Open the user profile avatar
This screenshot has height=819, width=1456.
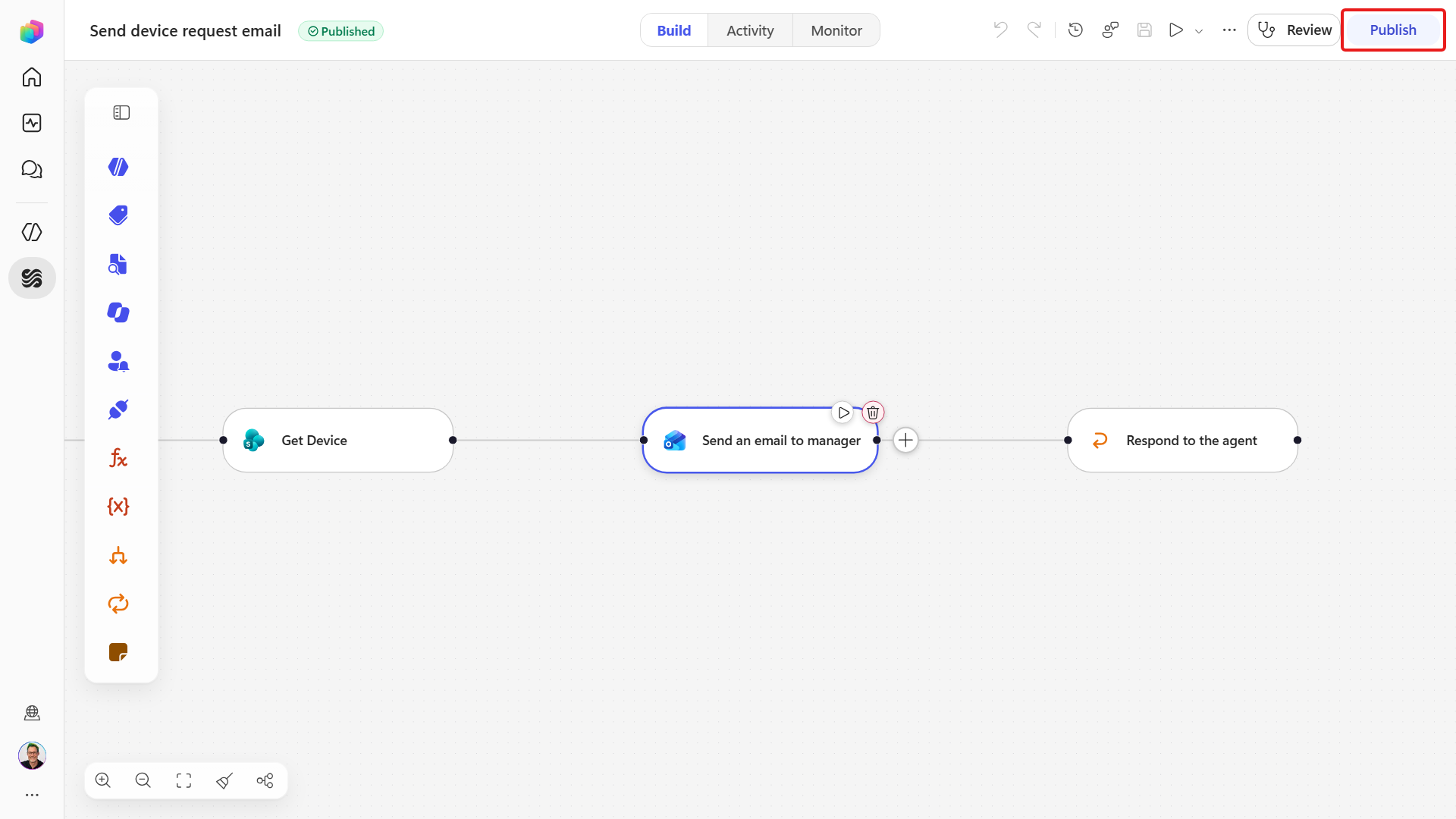[32, 755]
